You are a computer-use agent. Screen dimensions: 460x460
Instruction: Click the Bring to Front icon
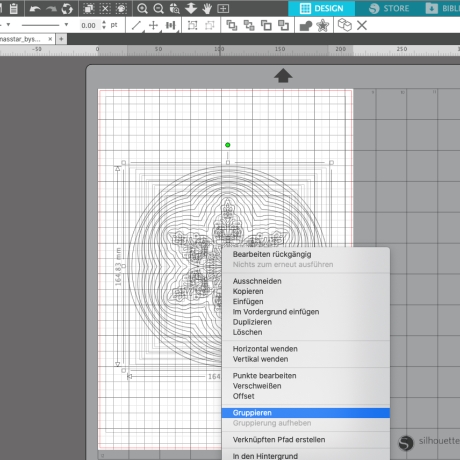point(232,25)
